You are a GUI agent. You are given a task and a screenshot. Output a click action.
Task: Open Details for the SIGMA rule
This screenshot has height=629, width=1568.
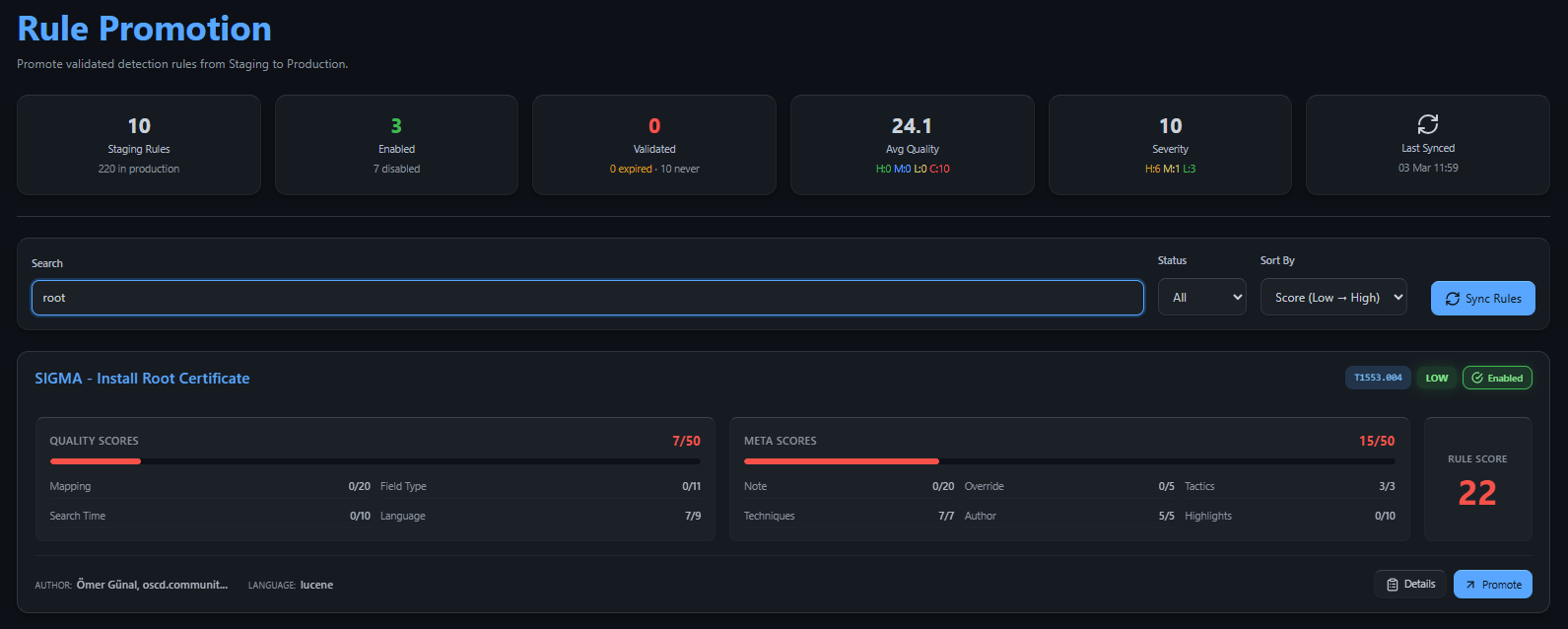1410,585
